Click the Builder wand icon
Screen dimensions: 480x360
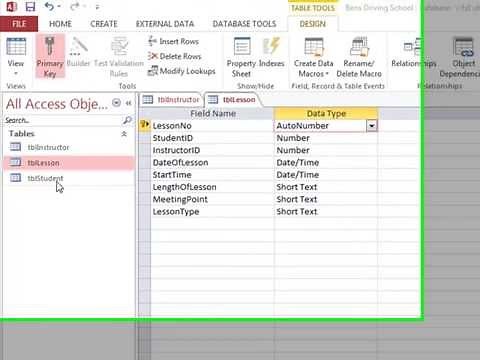[x=78, y=47]
